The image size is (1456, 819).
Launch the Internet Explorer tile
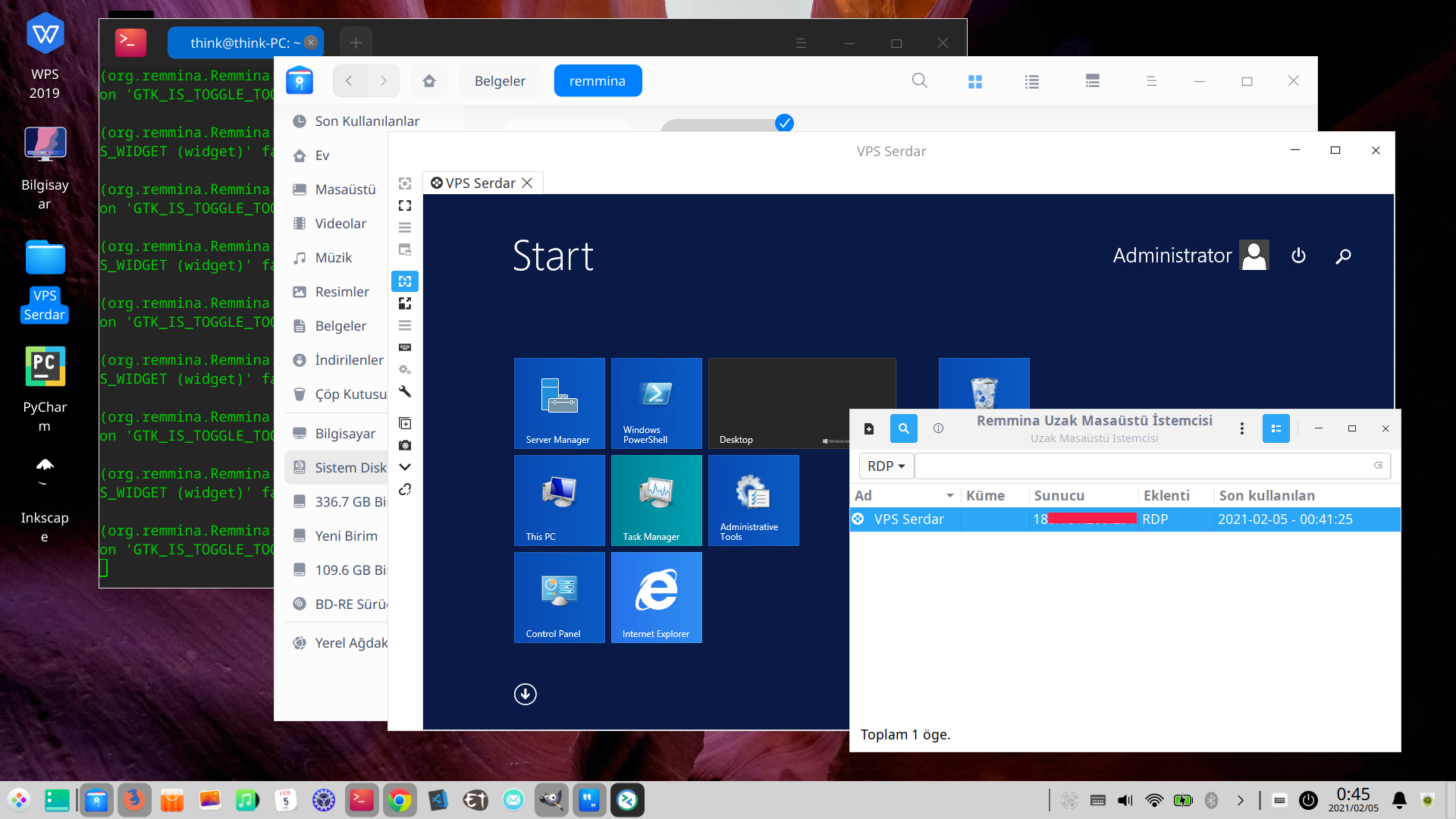click(657, 598)
